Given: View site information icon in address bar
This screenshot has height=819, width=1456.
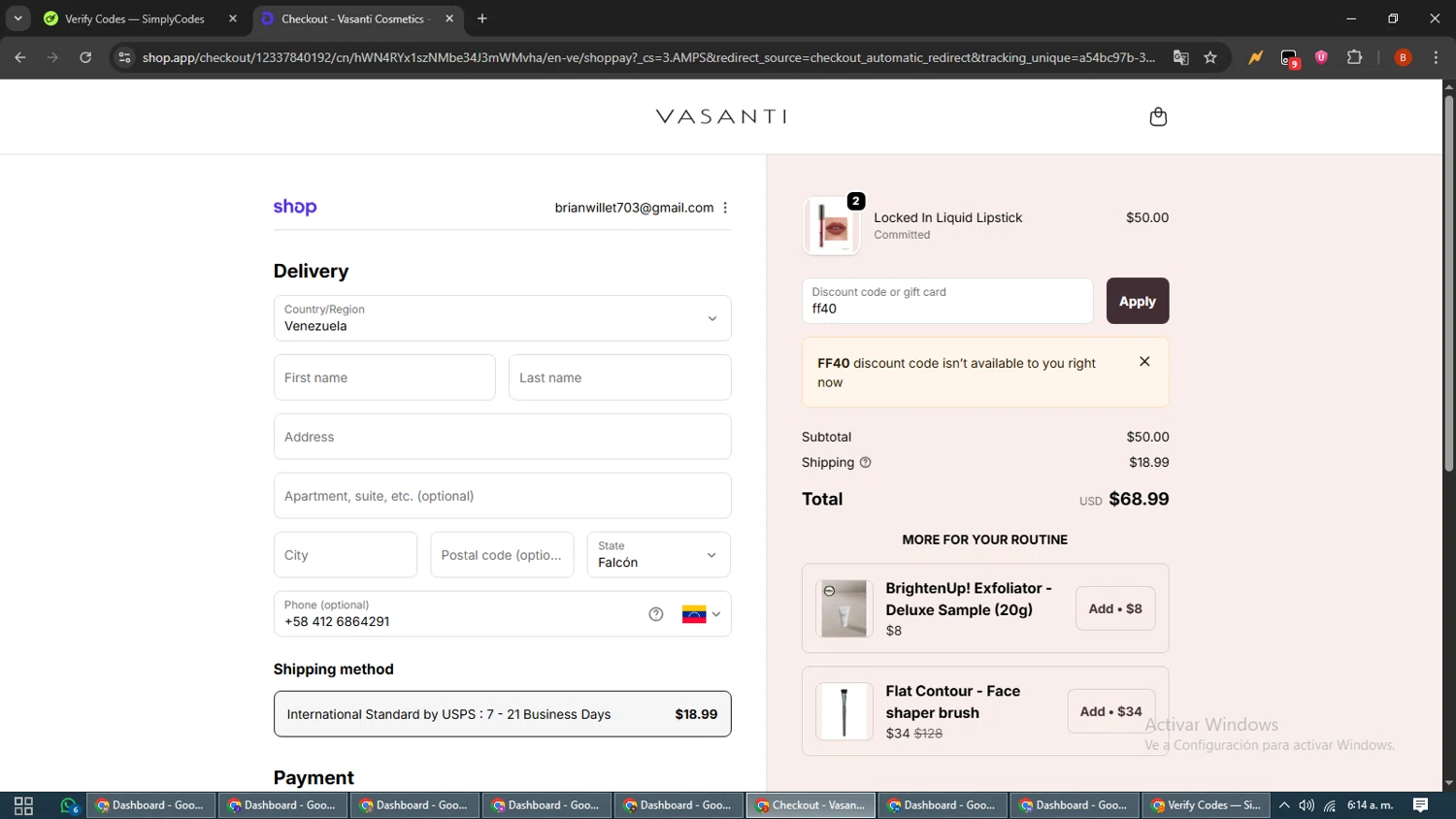Looking at the screenshot, I should tap(124, 57).
